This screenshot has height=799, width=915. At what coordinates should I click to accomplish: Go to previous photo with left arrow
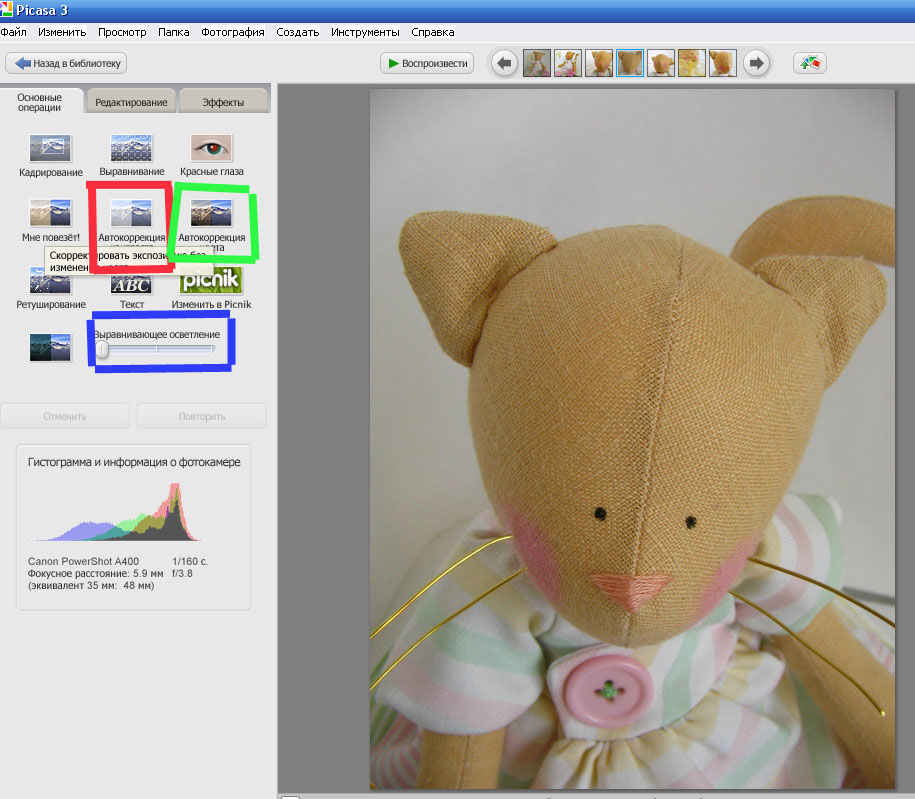click(x=505, y=63)
